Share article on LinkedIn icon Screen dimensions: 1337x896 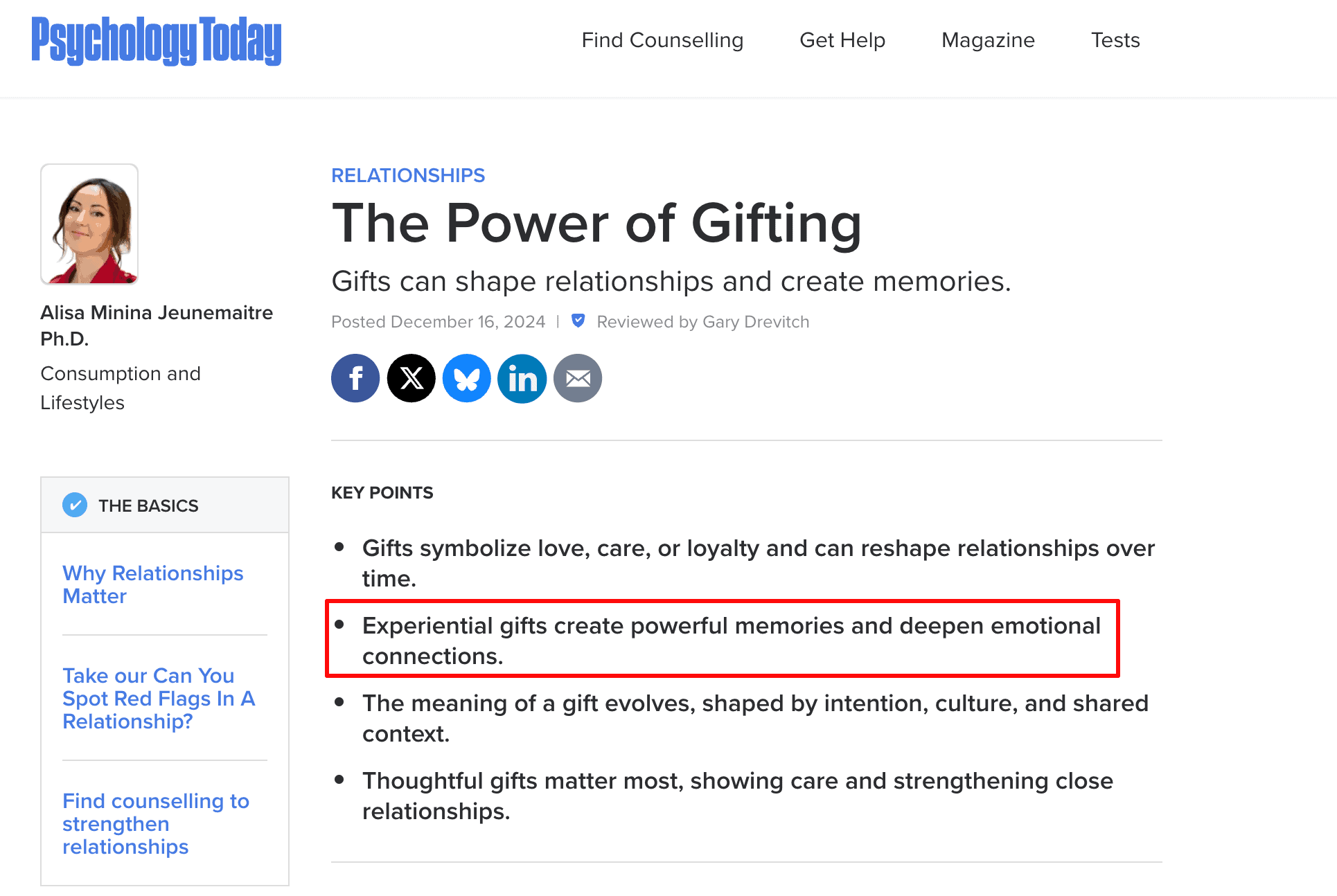522,379
